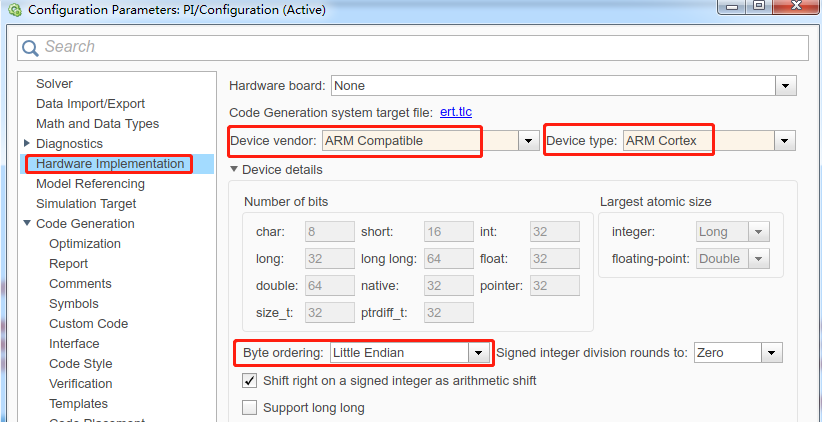Image resolution: width=822 pixels, height=422 pixels.
Task: Open Model Referencing settings
Action: [90, 184]
